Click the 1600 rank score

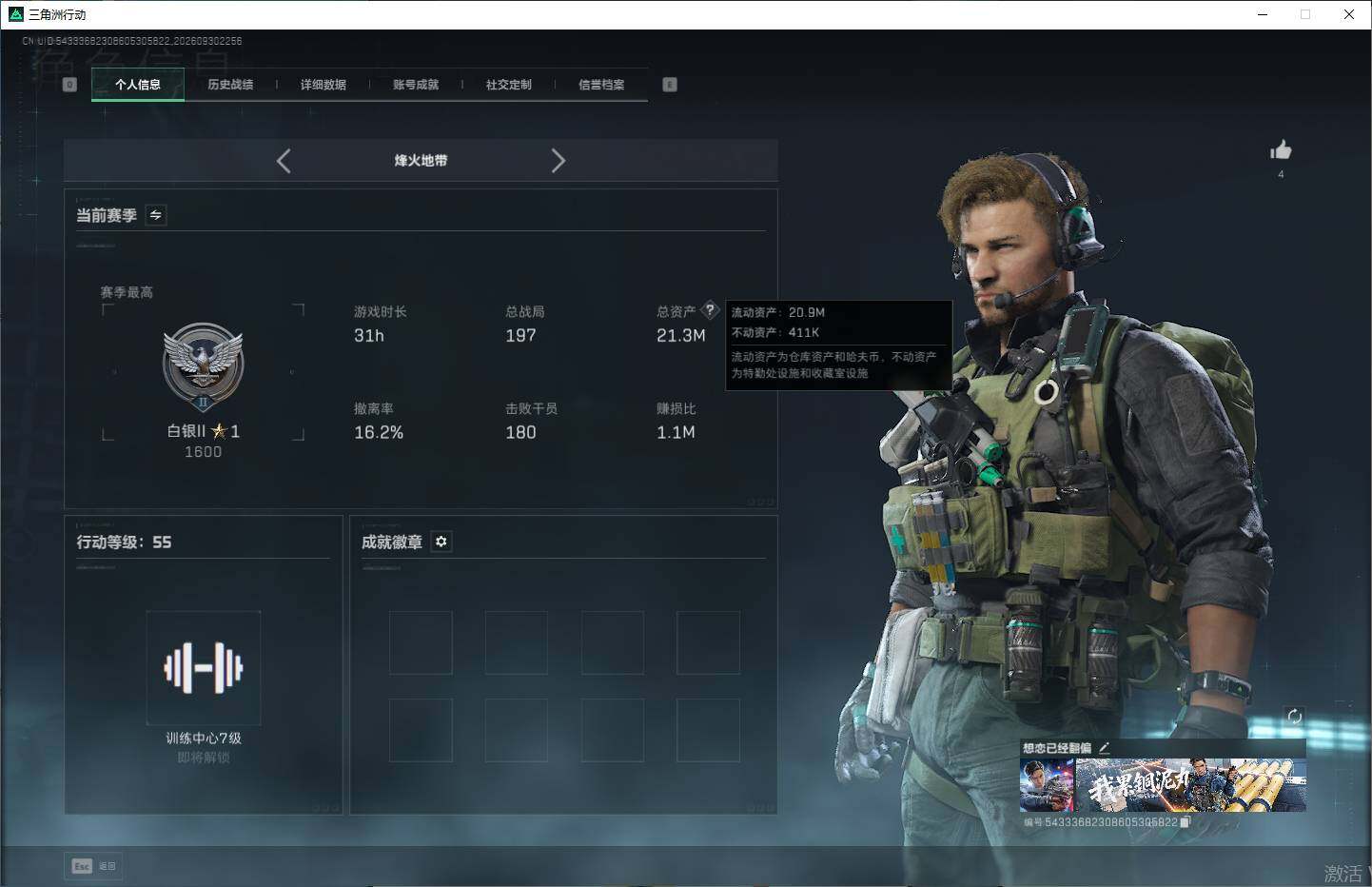click(x=203, y=452)
